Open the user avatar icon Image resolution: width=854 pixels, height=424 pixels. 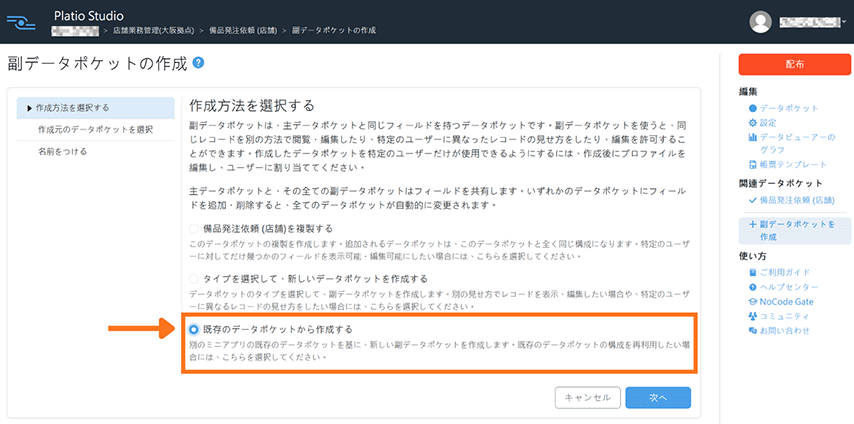761,22
